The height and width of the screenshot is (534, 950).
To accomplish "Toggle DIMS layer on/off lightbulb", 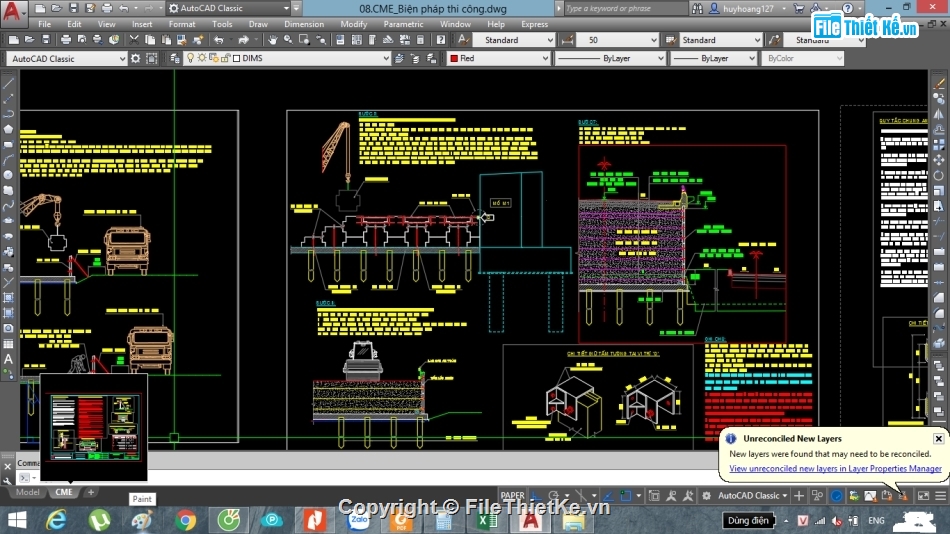I will pyautogui.click(x=190, y=58).
